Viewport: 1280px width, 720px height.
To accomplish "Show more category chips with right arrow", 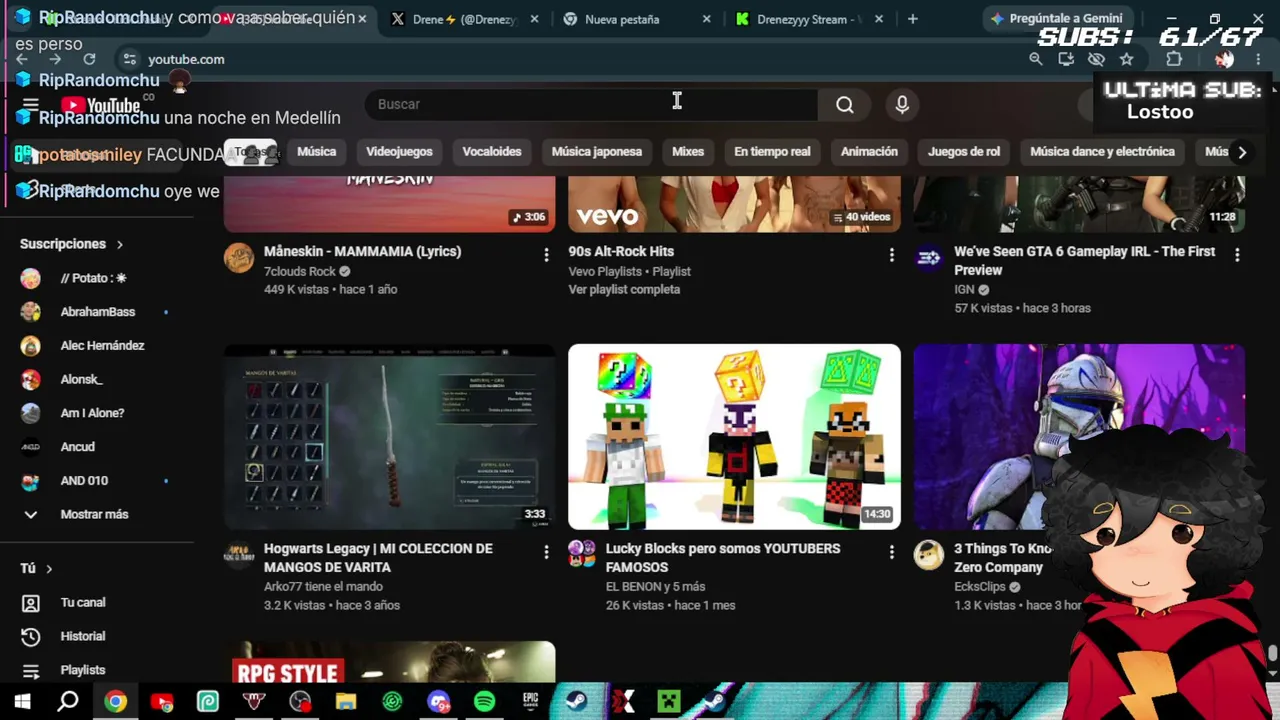I will (x=1242, y=152).
